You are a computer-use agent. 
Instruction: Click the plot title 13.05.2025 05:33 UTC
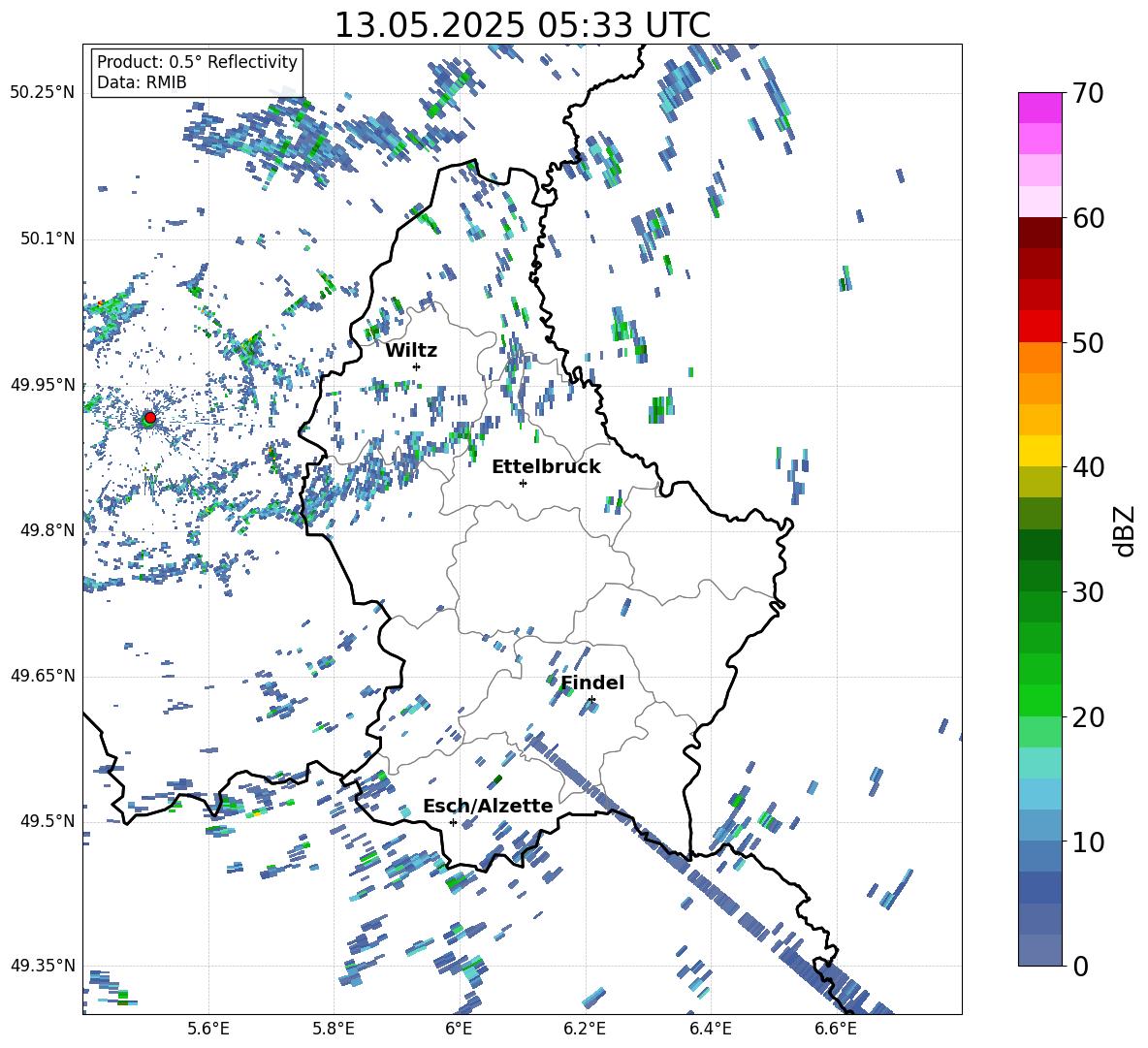(523, 25)
